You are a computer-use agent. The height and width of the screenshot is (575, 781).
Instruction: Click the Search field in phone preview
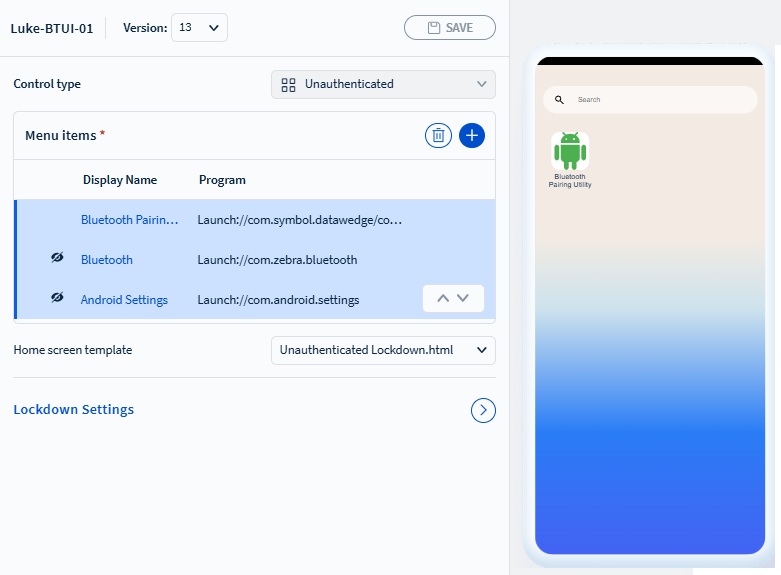(x=650, y=100)
